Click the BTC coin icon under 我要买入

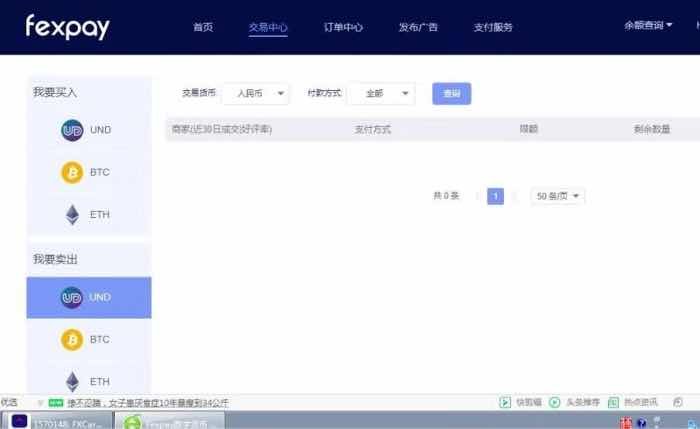(x=72, y=172)
